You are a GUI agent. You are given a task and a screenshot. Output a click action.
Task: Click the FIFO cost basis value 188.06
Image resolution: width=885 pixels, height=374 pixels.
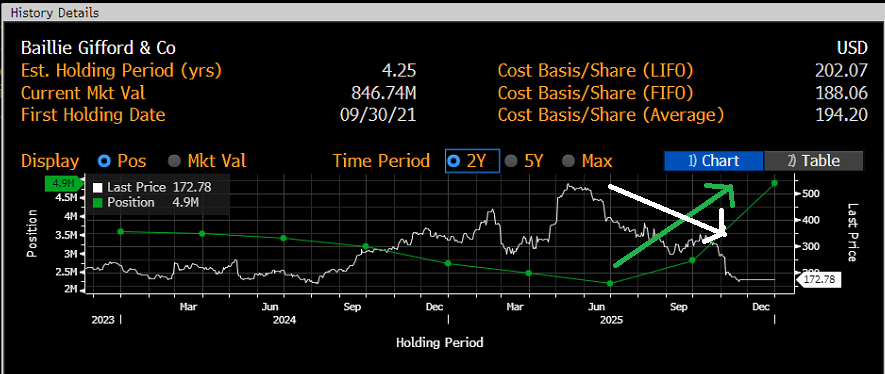841,93
